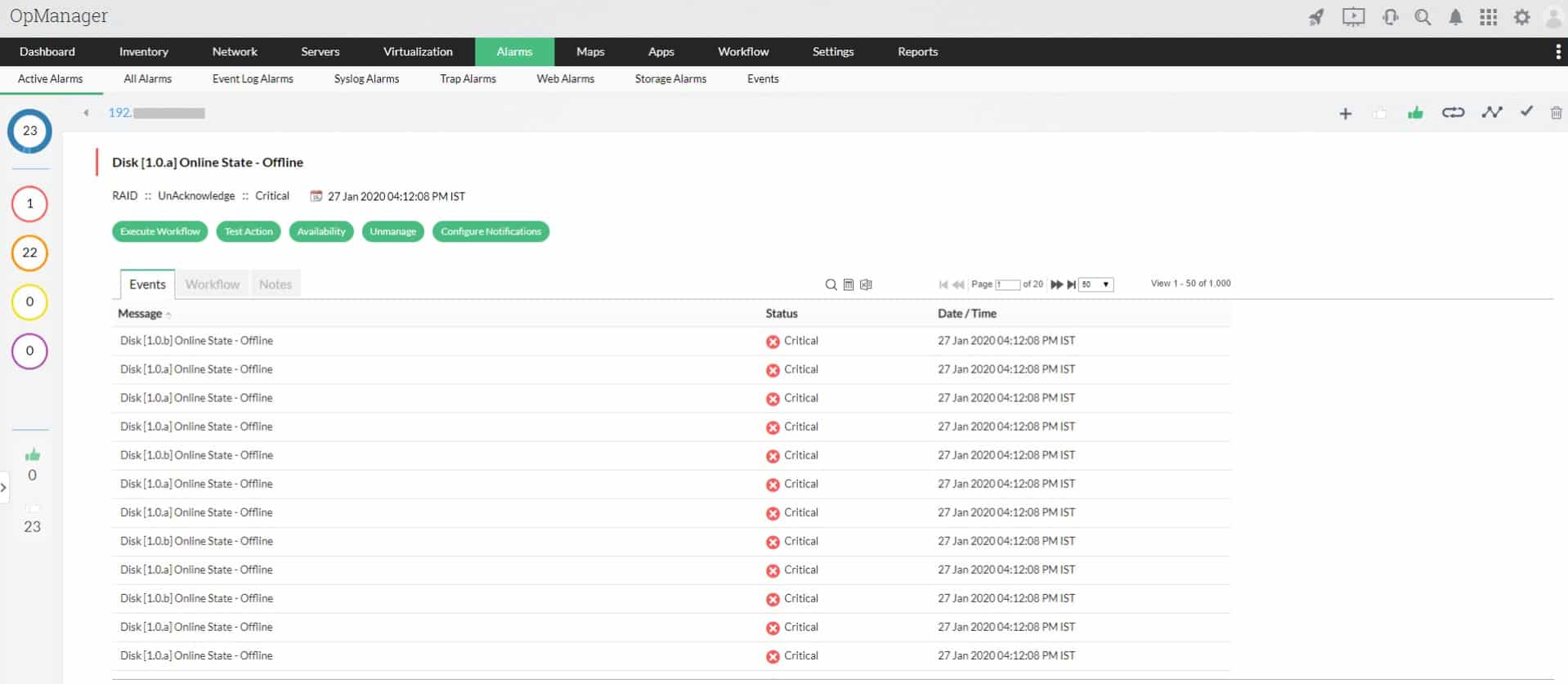Click the header search magnifier icon
The width and height of the screenshot is (1568, 684).
point(1422,17)
